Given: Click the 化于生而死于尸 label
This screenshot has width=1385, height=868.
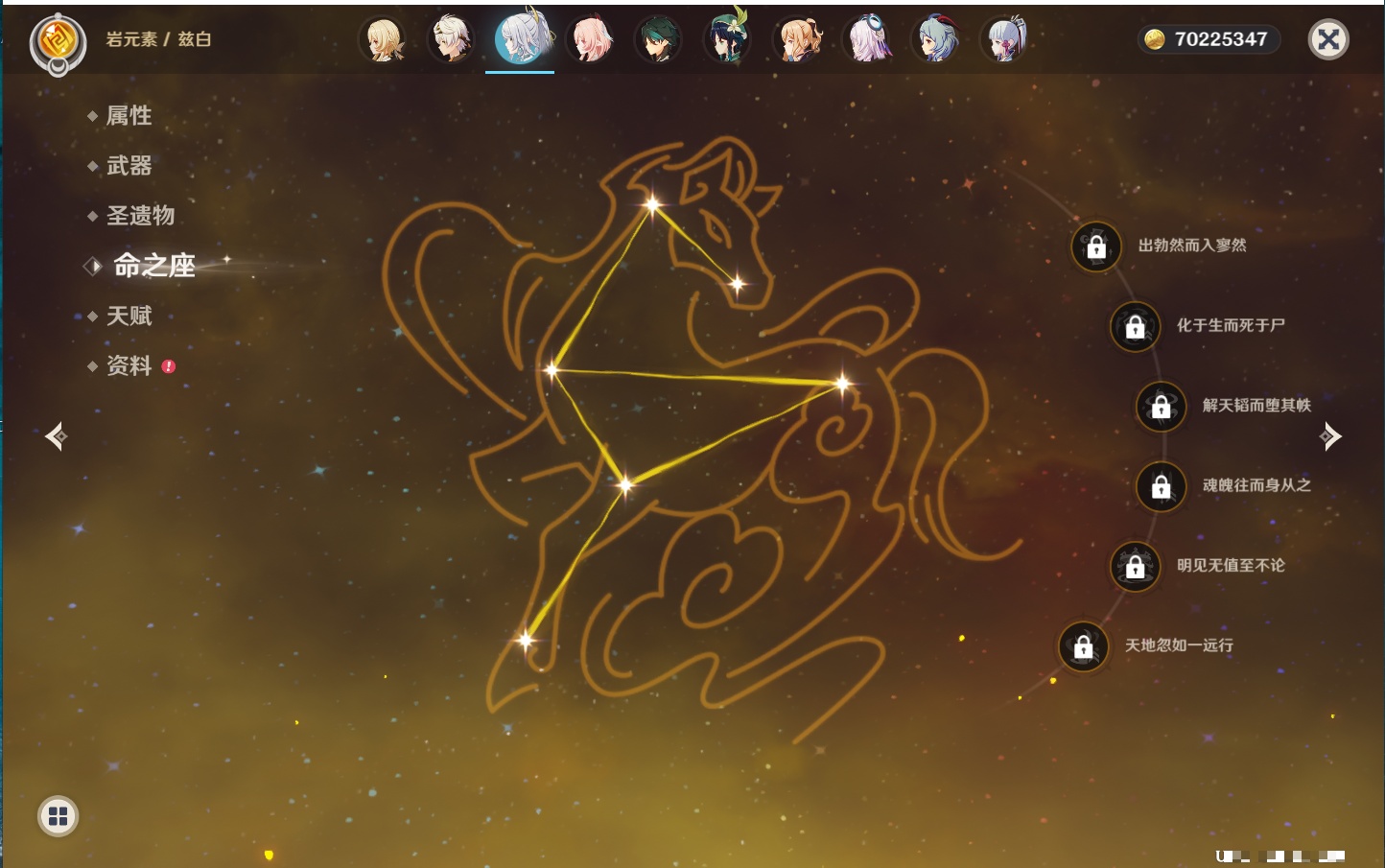Looking at the screenshot, I should tap(1231, 325).
